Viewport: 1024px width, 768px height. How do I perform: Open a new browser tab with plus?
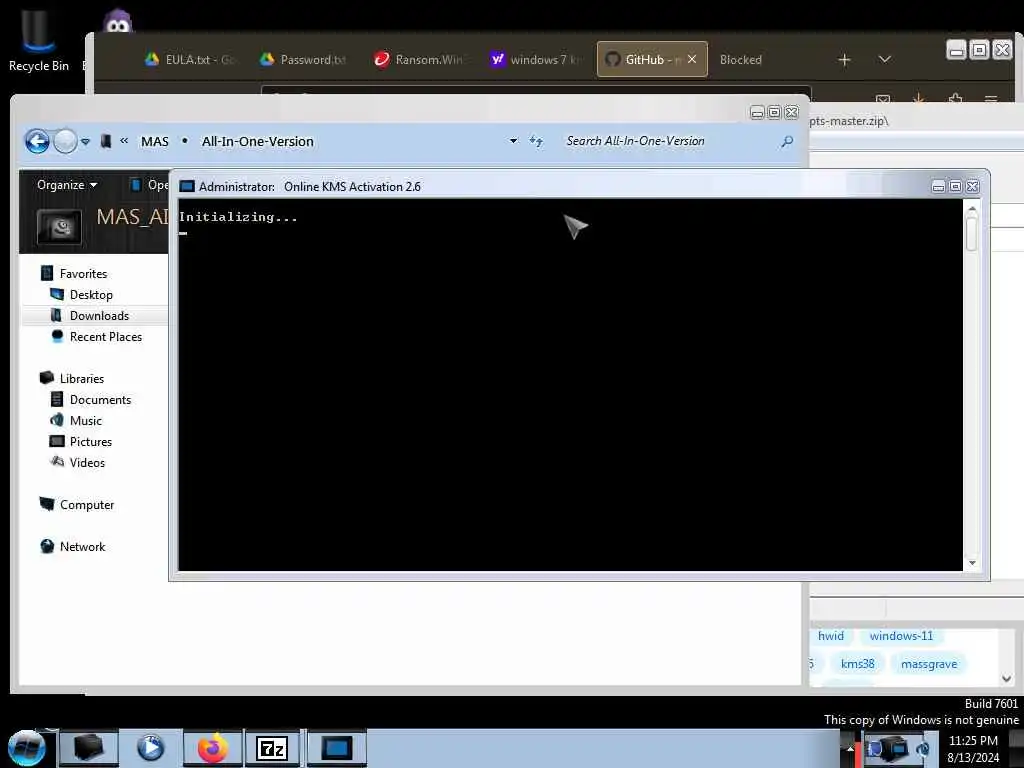(844, 60)
